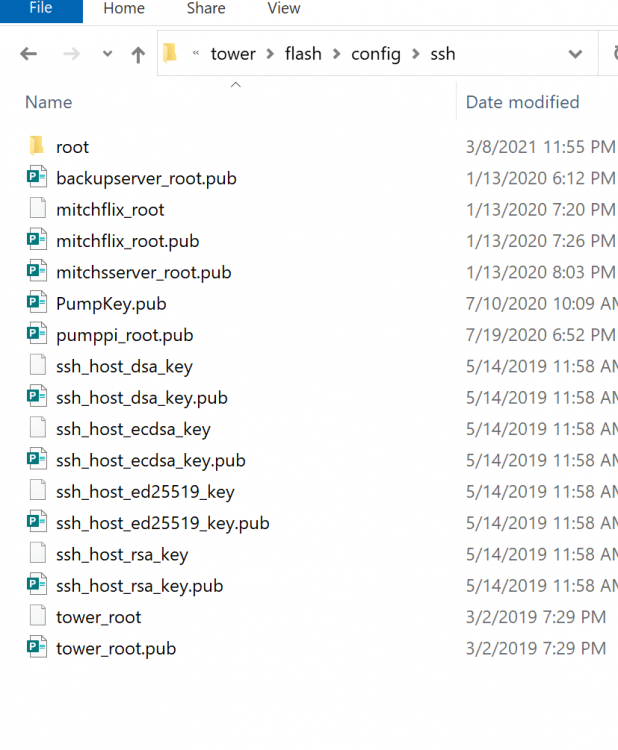Click the file name ssh_host_ecdsa_key.pub
Viewport: 618px width, 750px height.
tap(151, 461)
